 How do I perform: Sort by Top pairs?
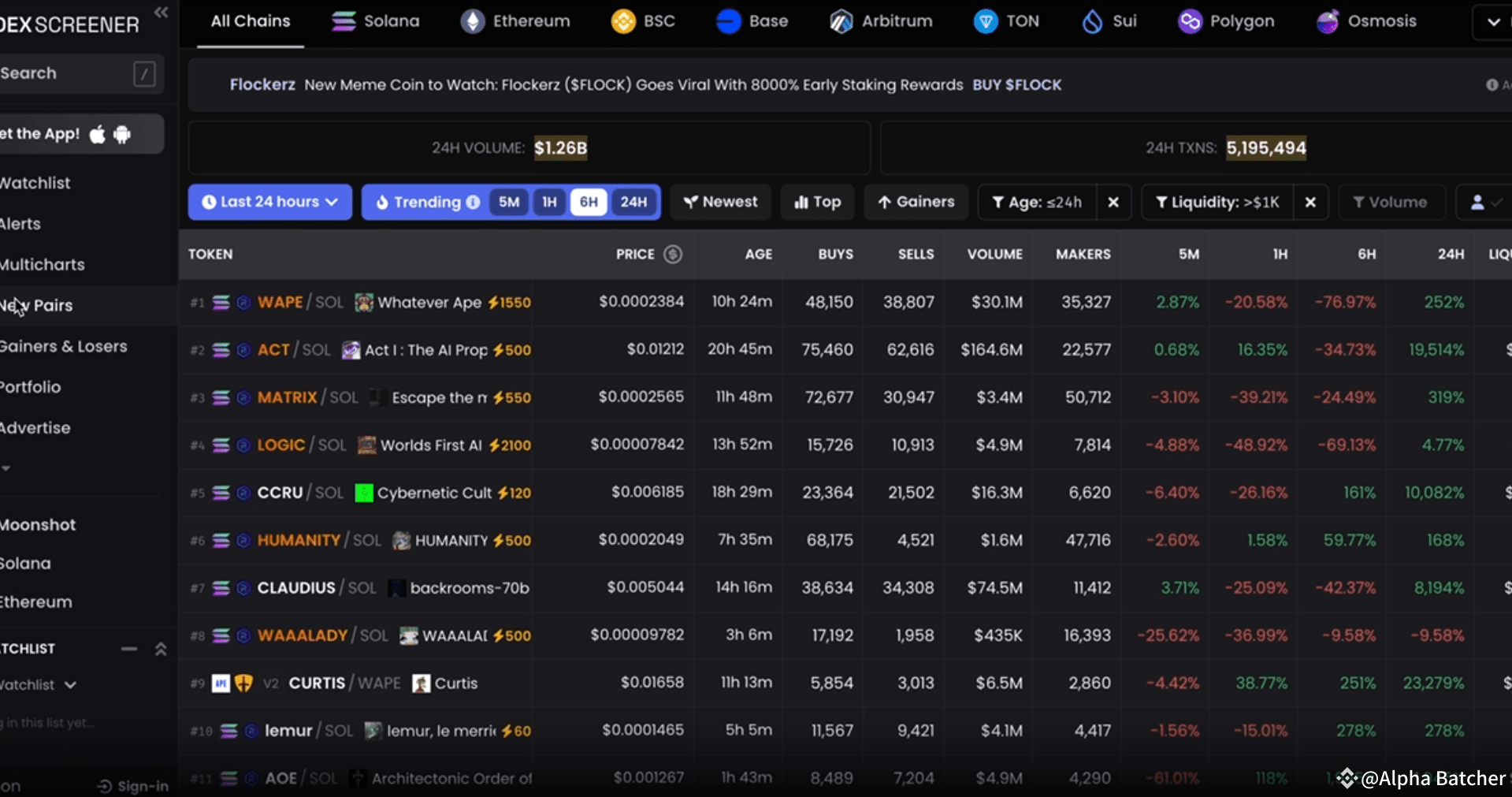[x=817, y=203]
